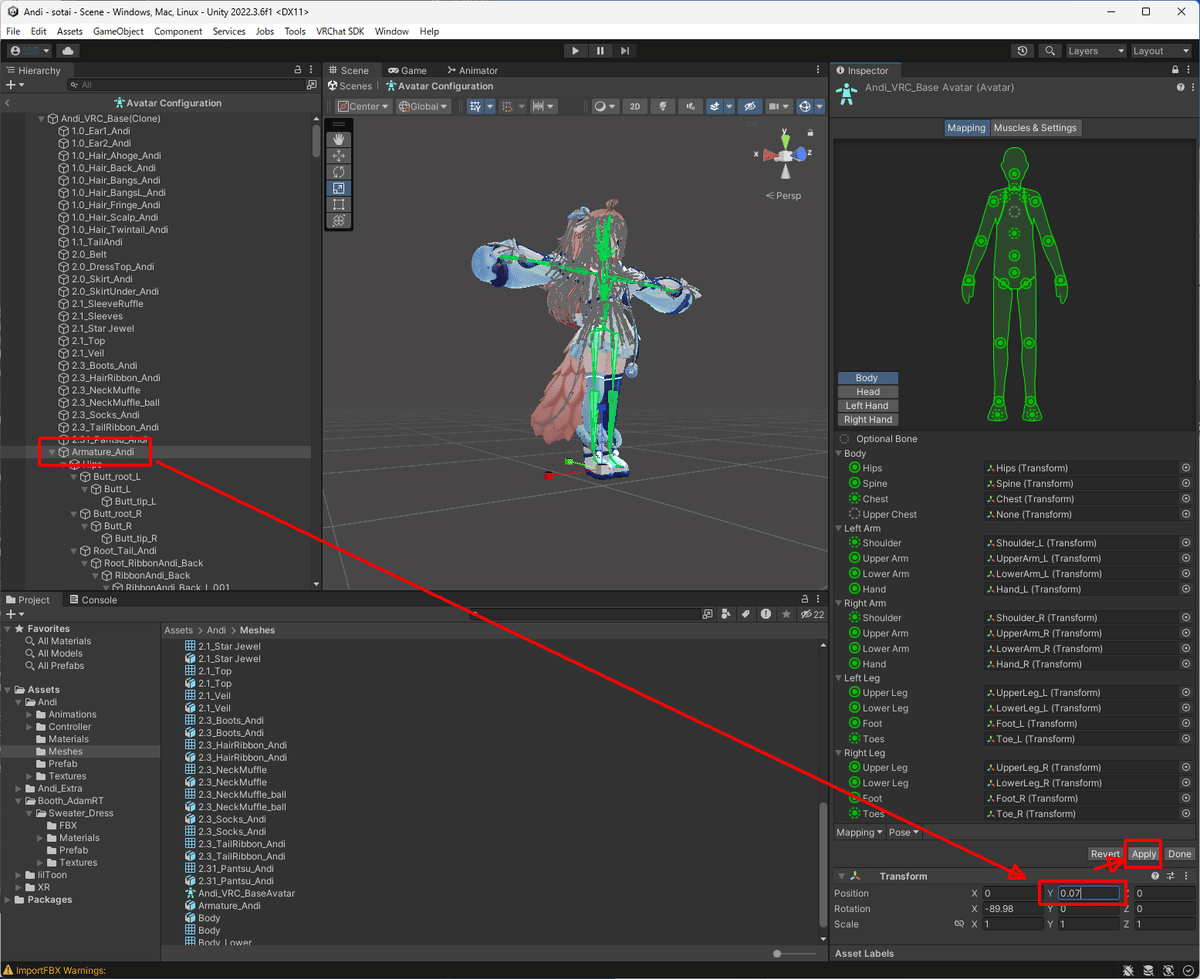Switch to the Animator tab
Image resolution: width=1200 pixels, height=979 pixels.
472,71
